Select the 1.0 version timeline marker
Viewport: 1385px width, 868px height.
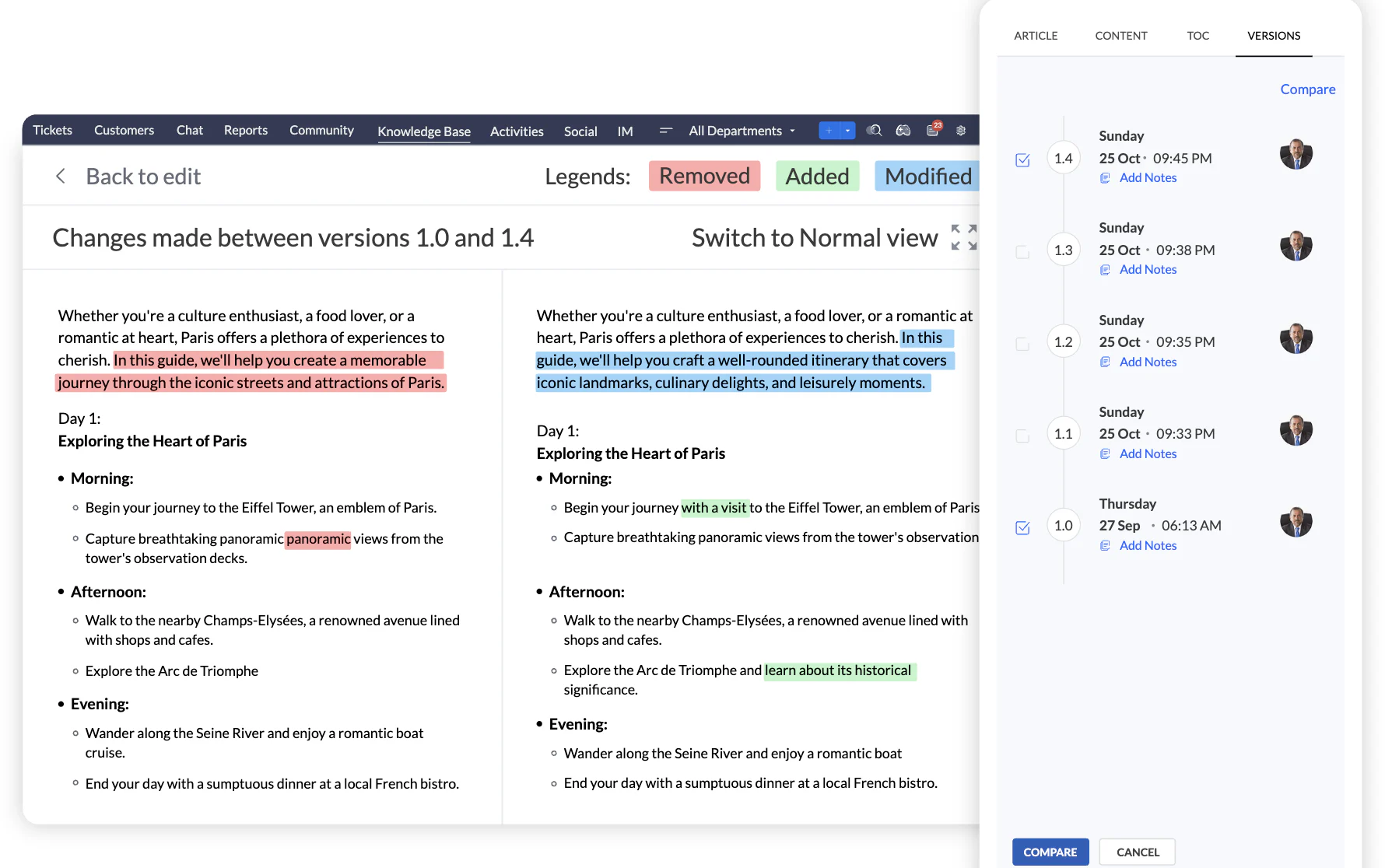point(1064,526)
